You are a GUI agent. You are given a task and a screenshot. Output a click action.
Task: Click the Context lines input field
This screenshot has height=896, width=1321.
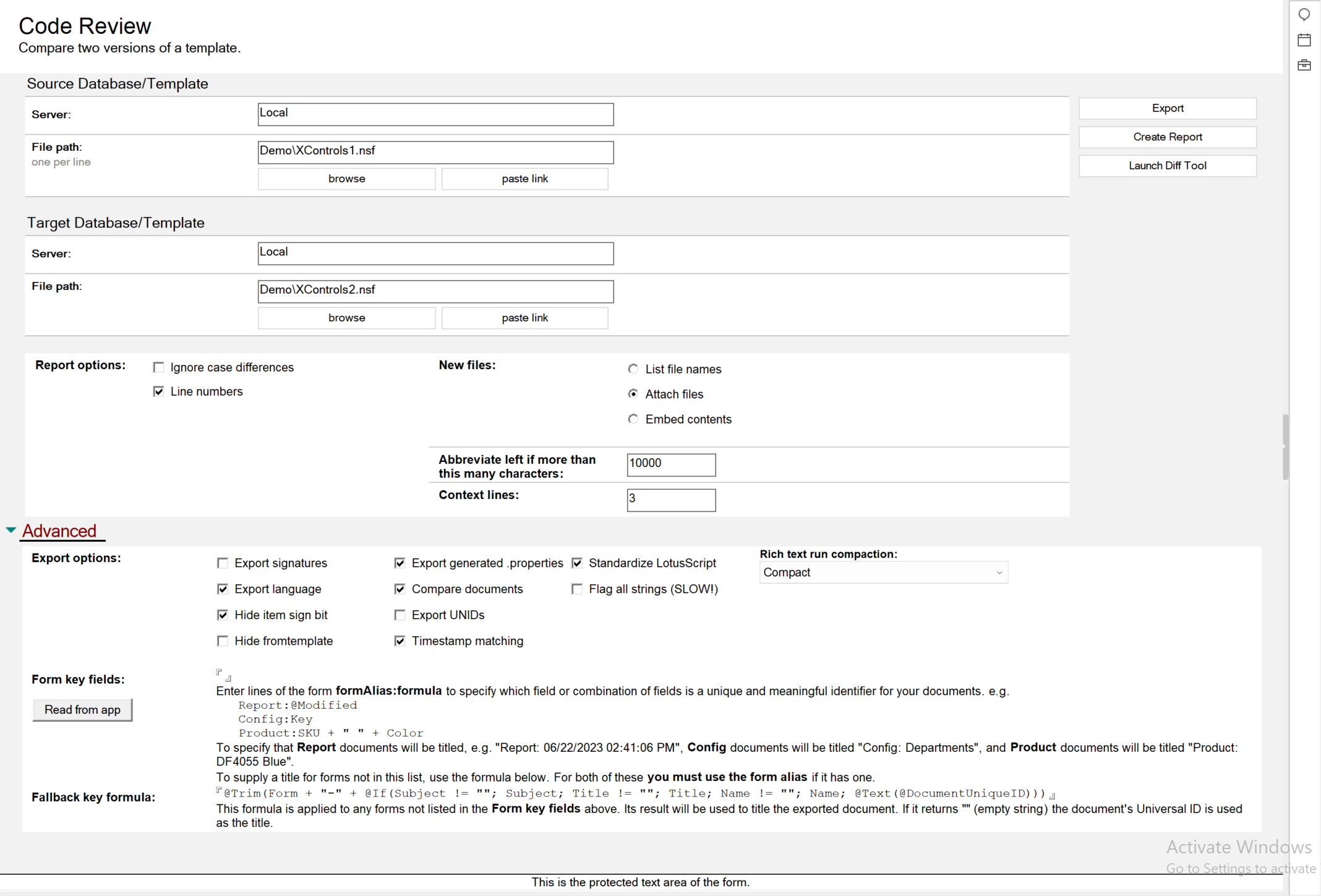click(x=670, y=500)
